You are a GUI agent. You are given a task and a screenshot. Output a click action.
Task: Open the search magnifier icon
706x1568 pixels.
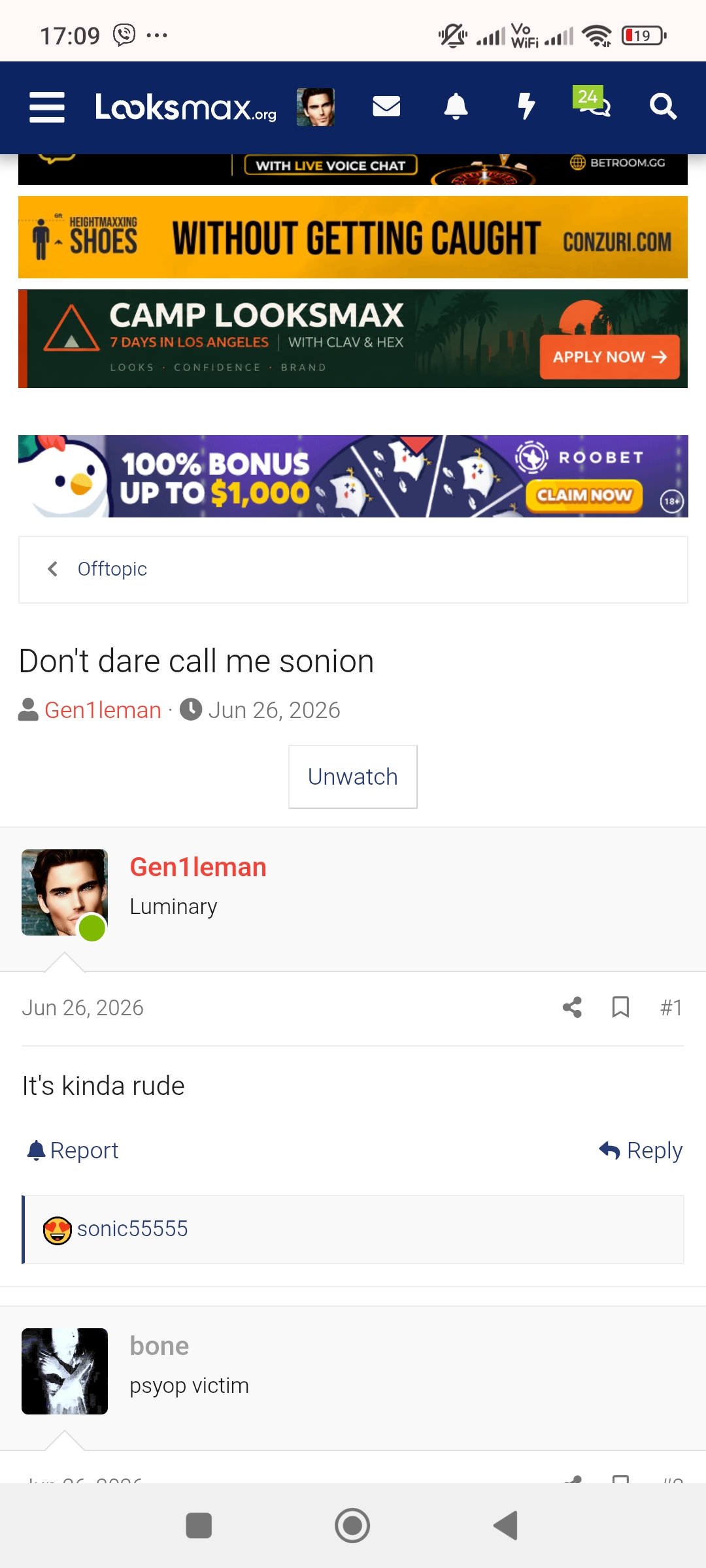663,106
